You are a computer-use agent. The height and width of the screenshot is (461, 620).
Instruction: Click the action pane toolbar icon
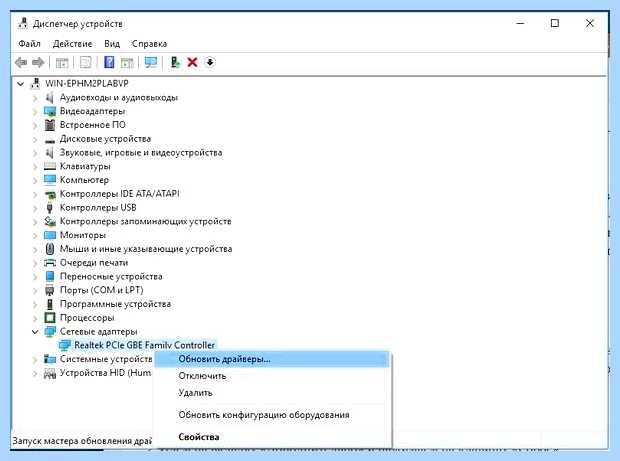click(127, 62)
